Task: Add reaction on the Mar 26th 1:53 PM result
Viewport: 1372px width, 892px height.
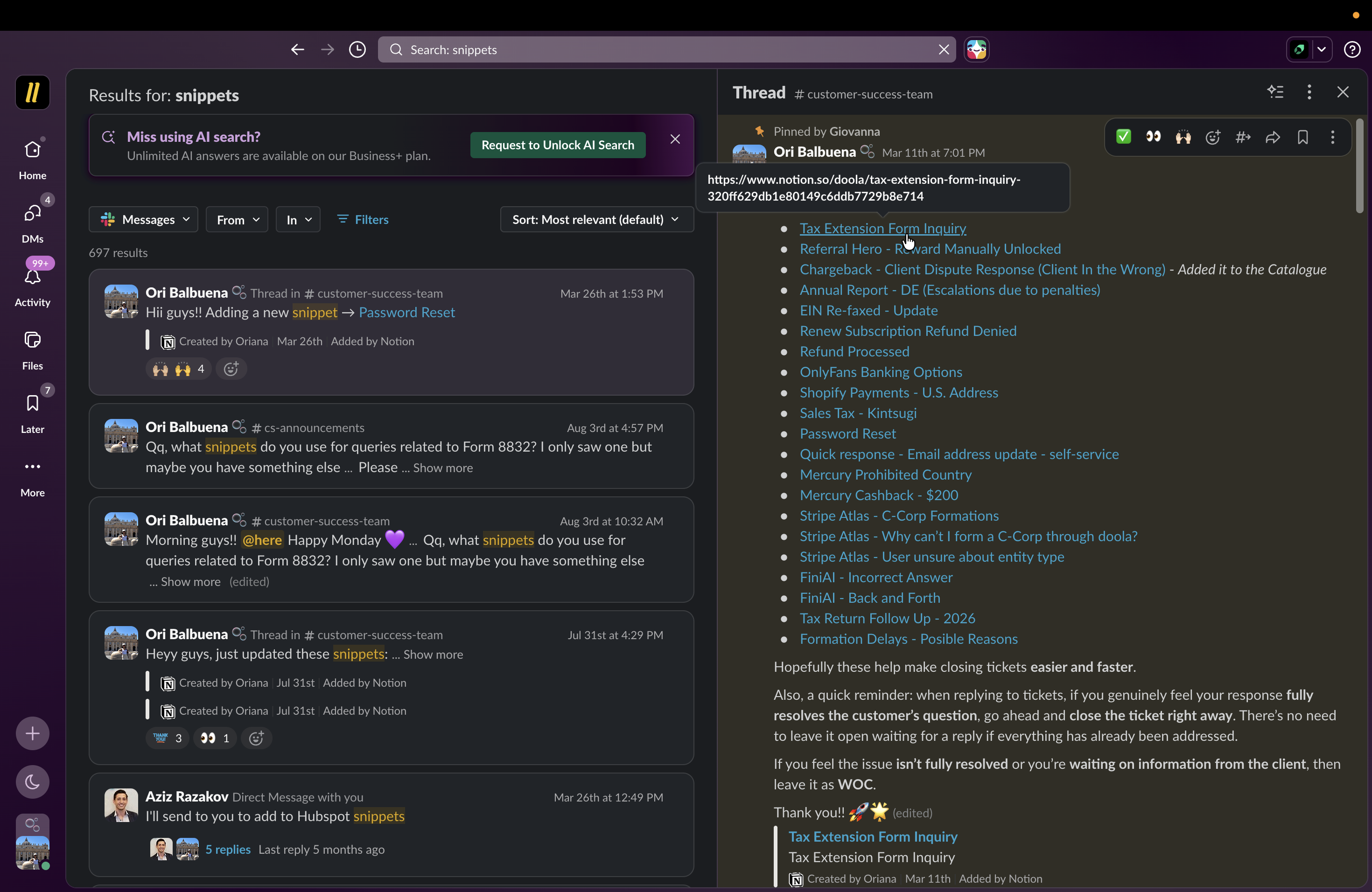Action: (x=231, y=369)
